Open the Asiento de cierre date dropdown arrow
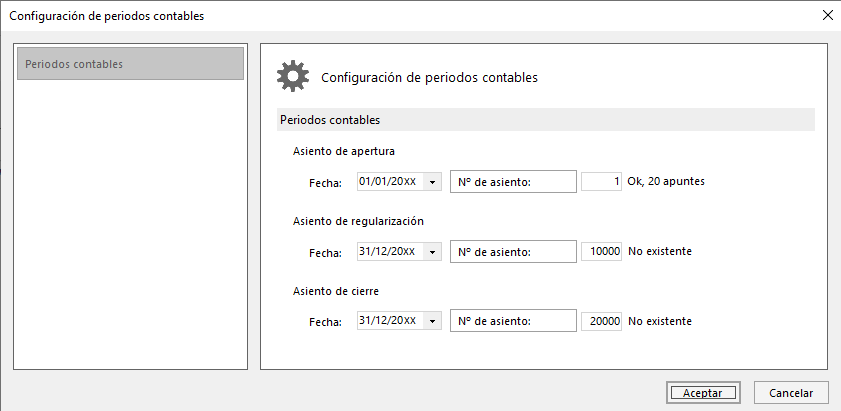This screenshot has width=841, height=411. click(x=432, y=321)
